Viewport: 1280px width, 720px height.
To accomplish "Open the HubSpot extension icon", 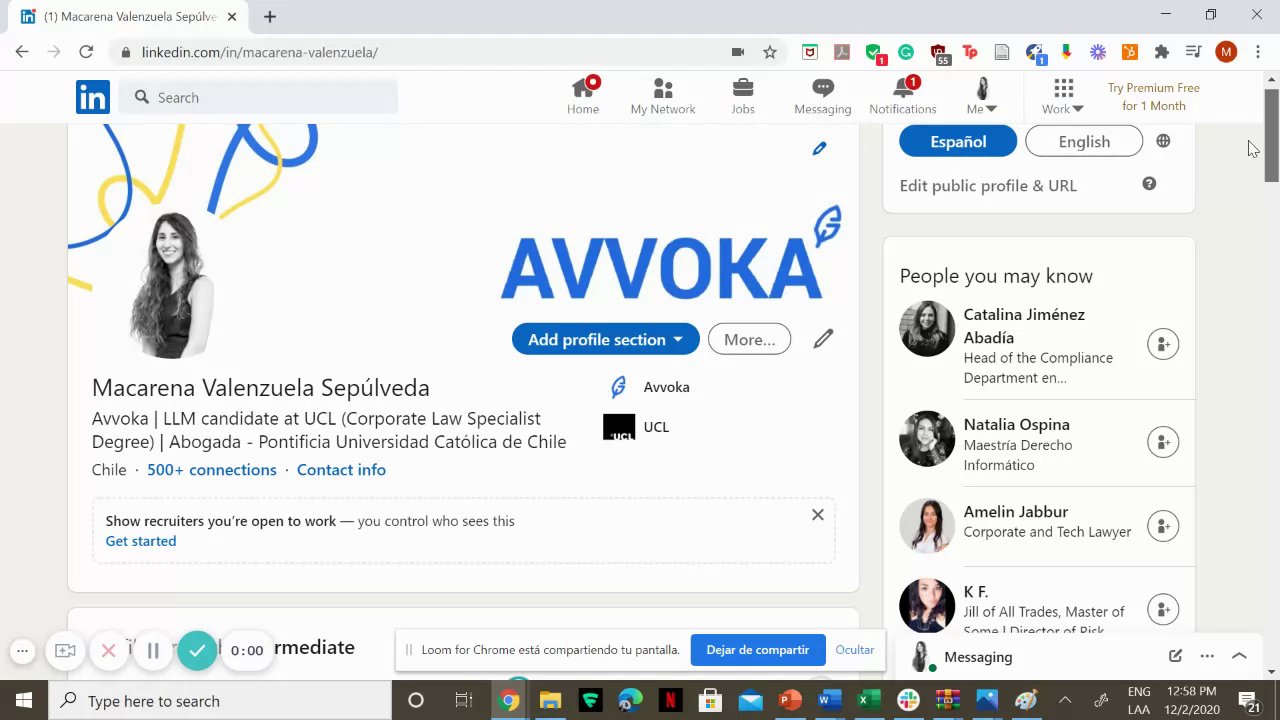I will coord(1130,52).
